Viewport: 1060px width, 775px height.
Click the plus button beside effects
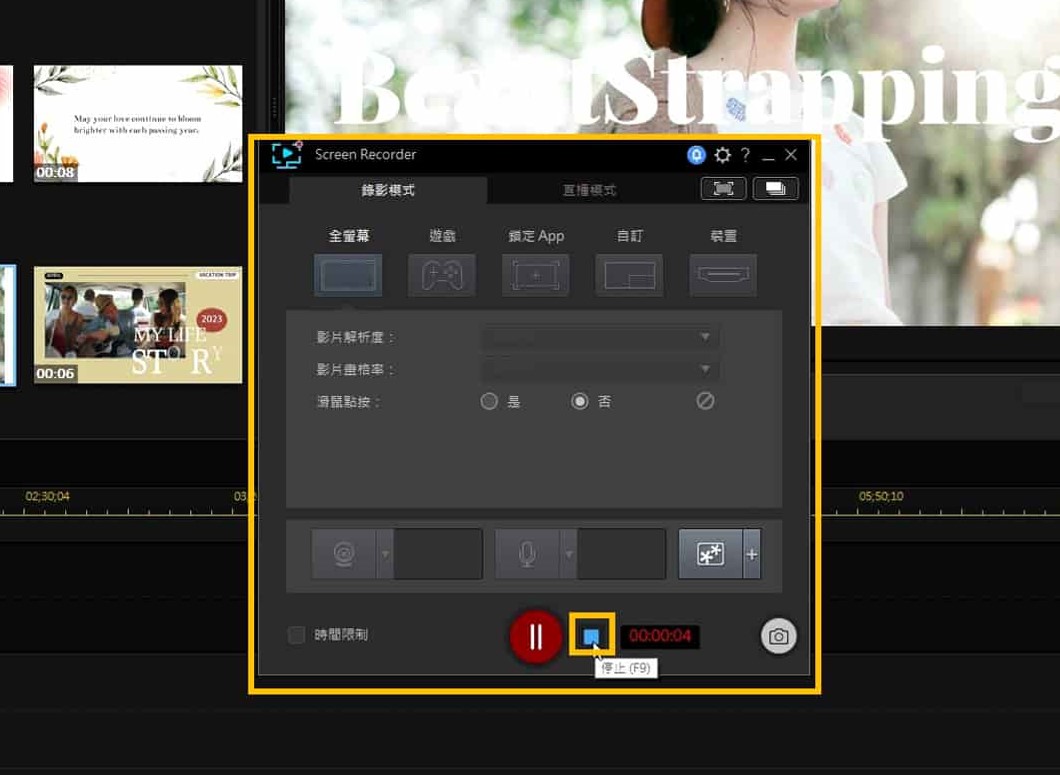point(752,554)
